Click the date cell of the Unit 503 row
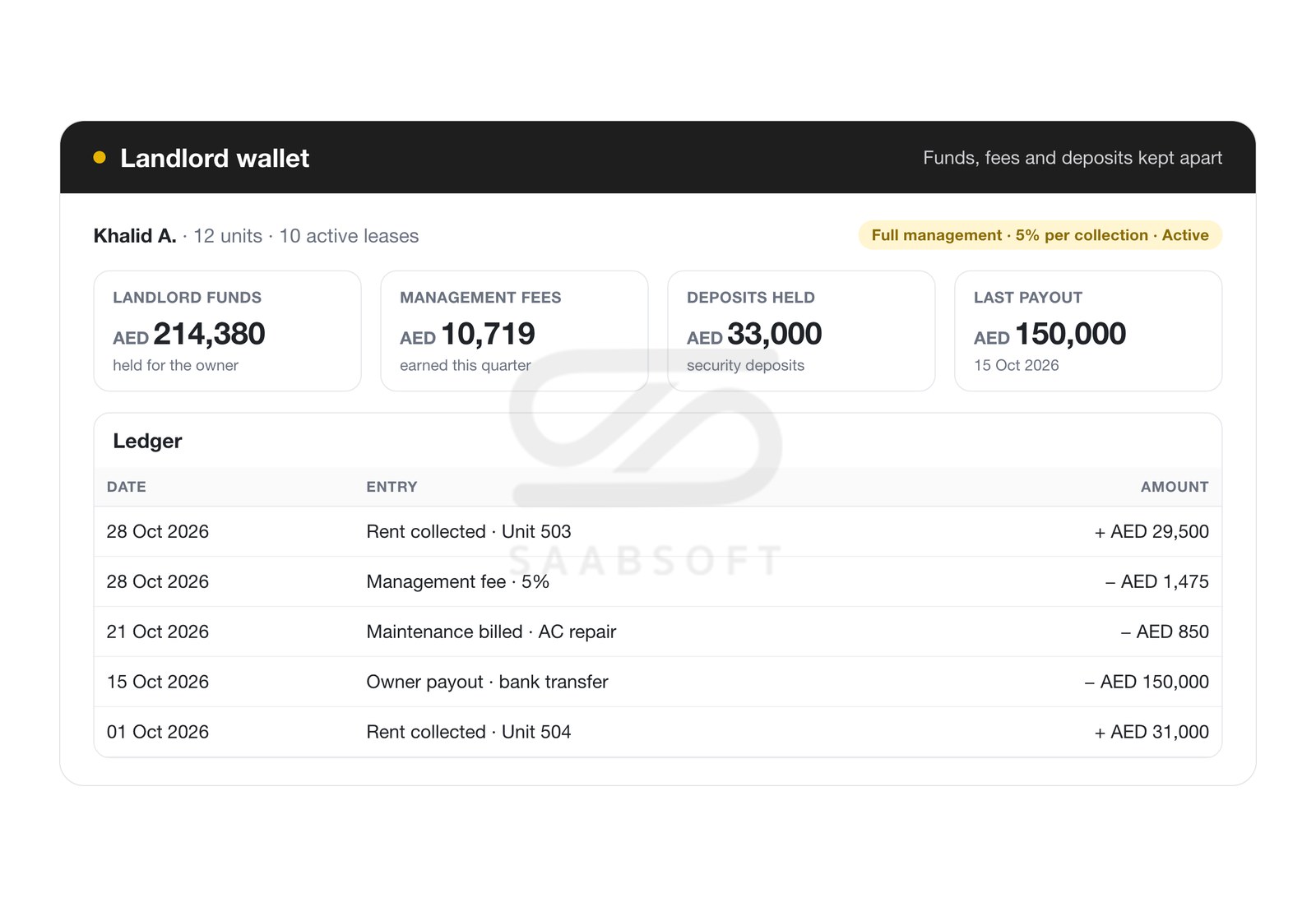Image resolution: width=1316 pixels, height=907 pixels. (158, 532)
